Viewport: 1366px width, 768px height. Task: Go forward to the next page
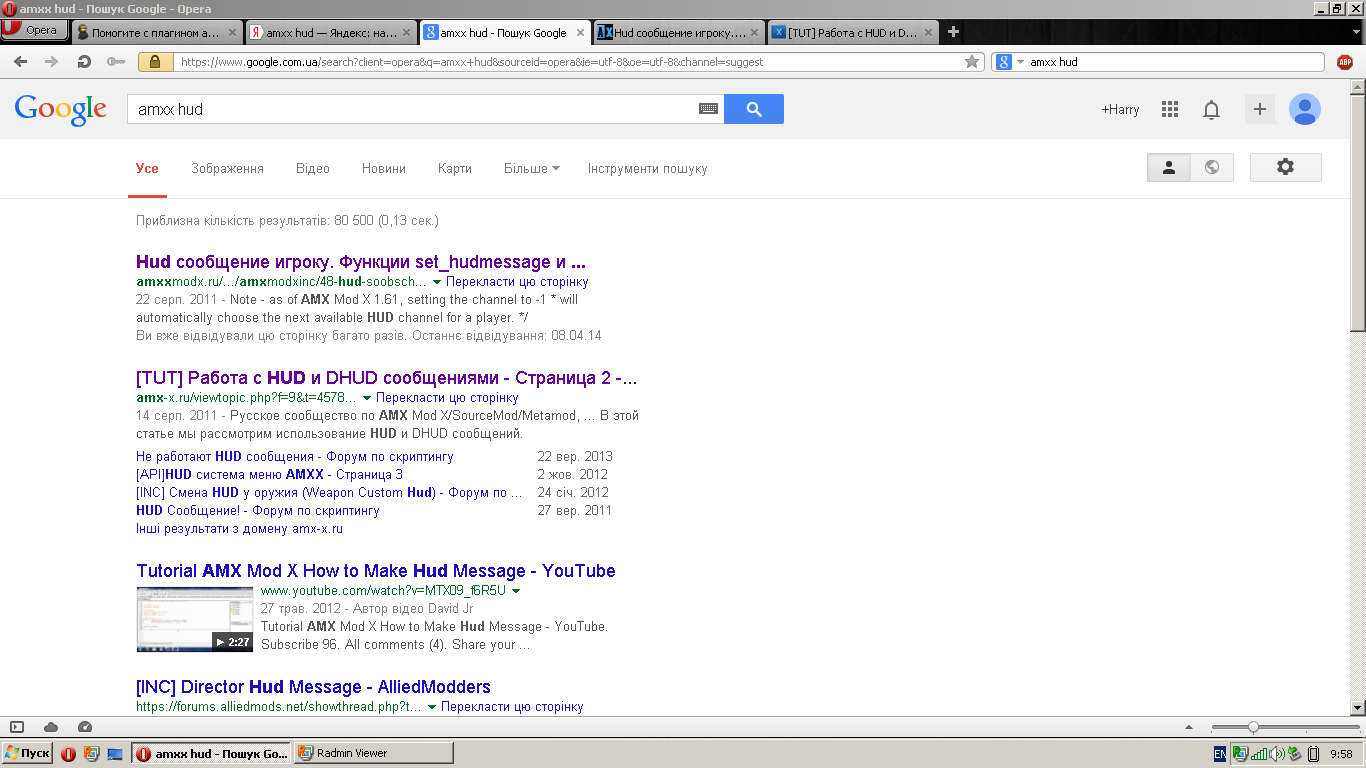tap(51, 62)
